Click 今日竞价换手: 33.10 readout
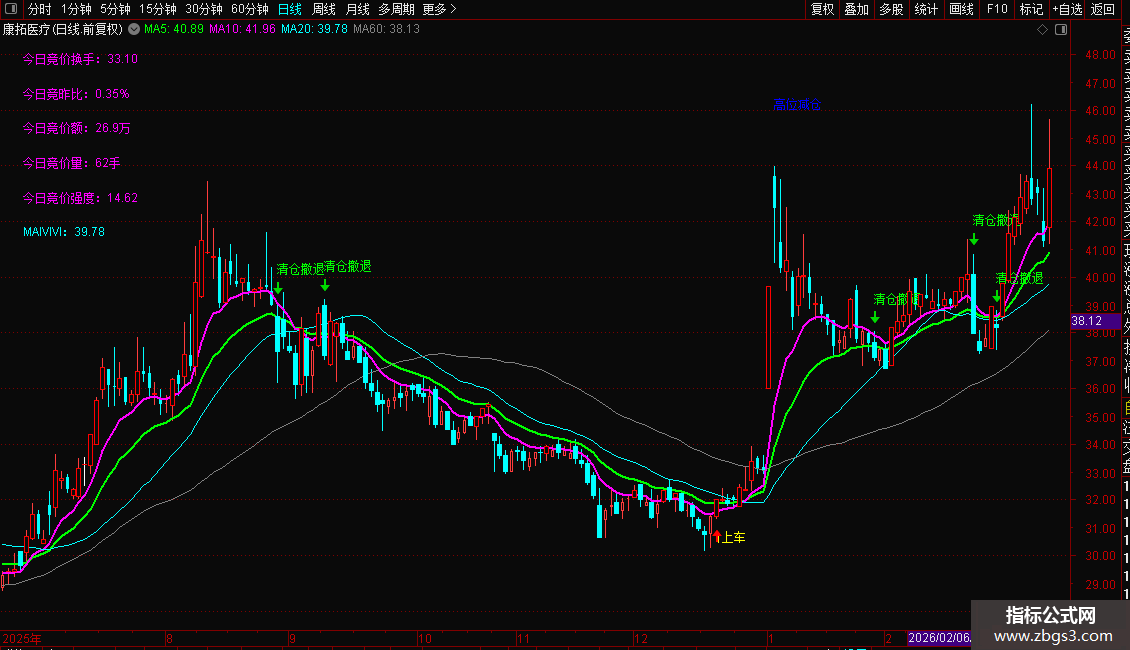 point(80,59)
